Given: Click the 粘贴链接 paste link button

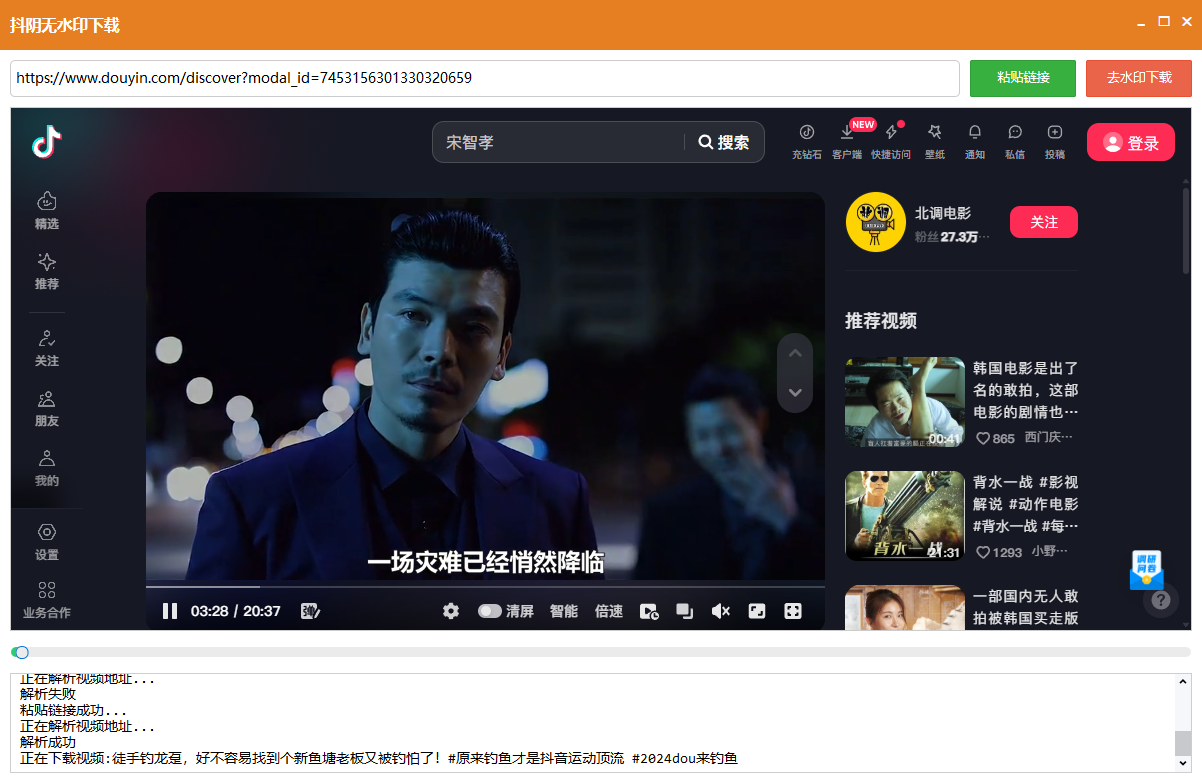Looking at the screenshot, I should 1023,78.
